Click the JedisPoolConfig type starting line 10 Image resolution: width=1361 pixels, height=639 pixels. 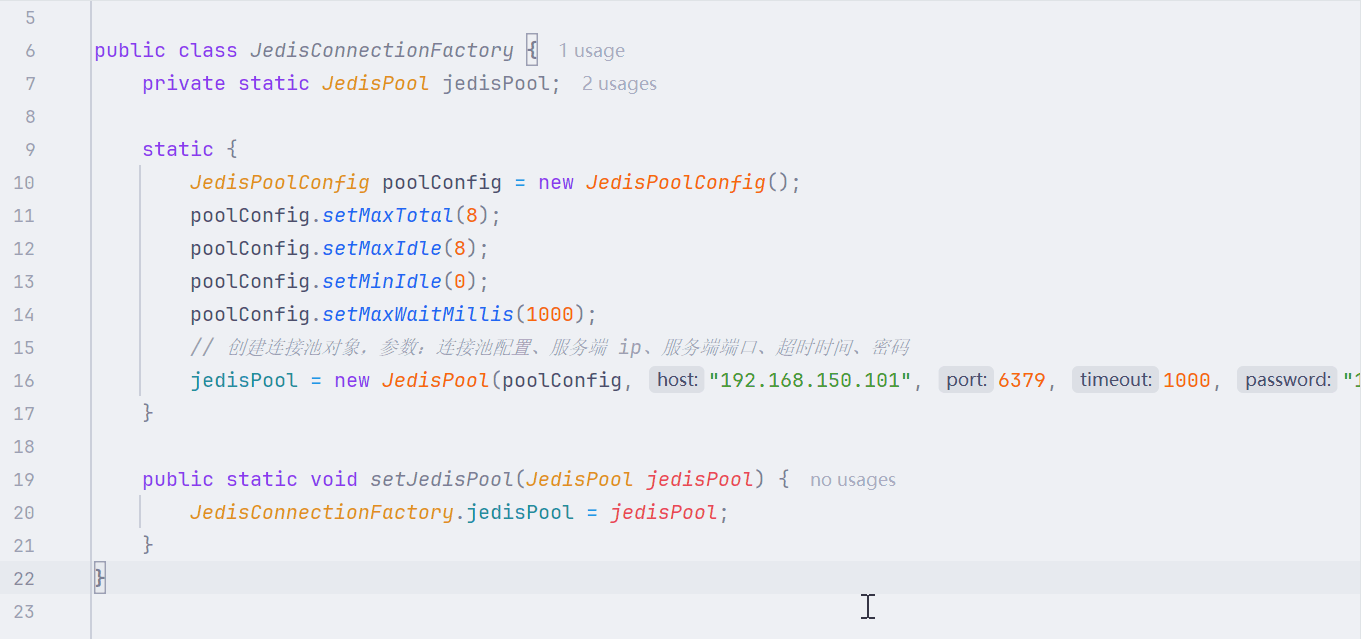(280, 183)
